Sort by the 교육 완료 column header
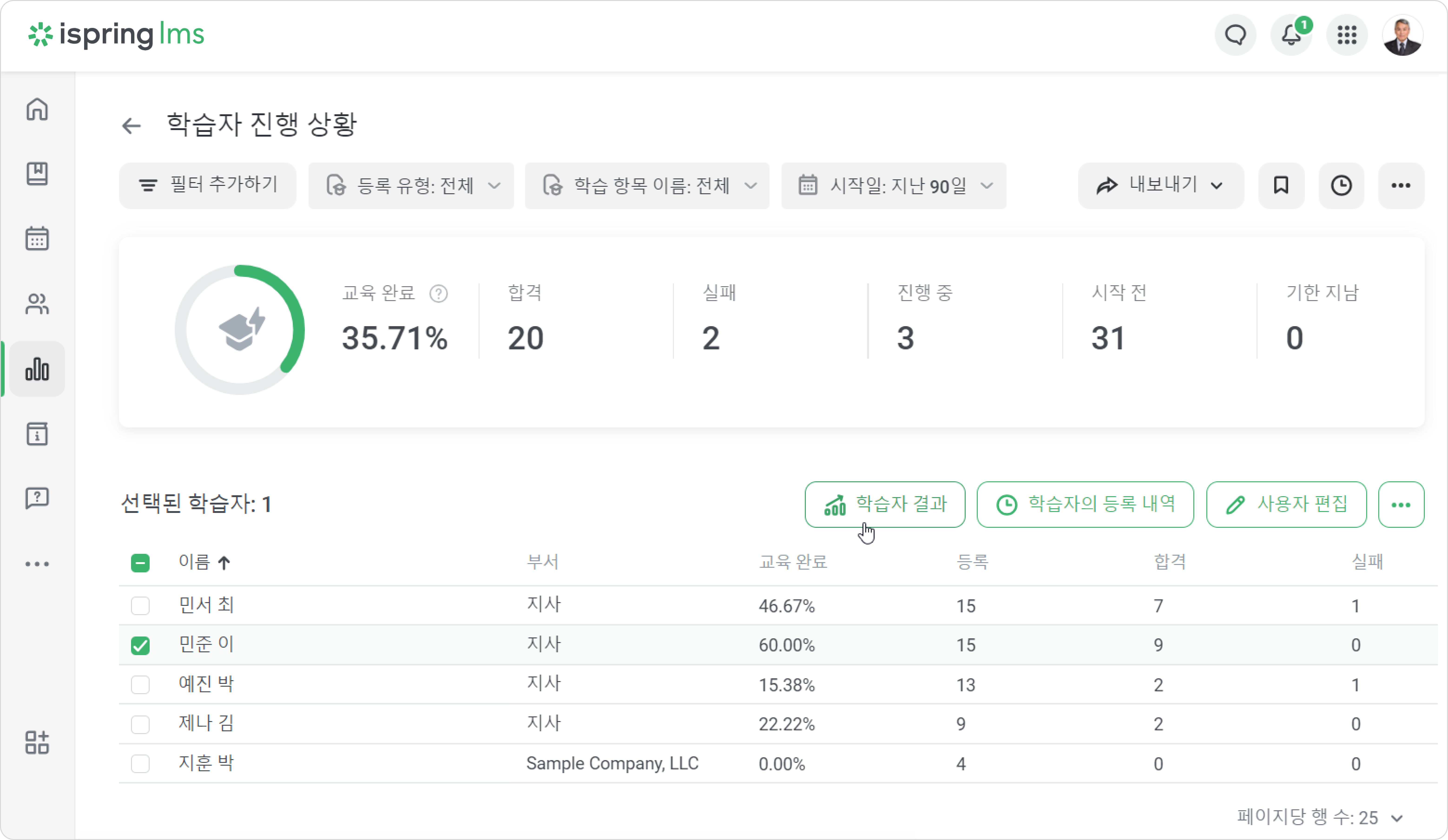 [x=793, y=562]
